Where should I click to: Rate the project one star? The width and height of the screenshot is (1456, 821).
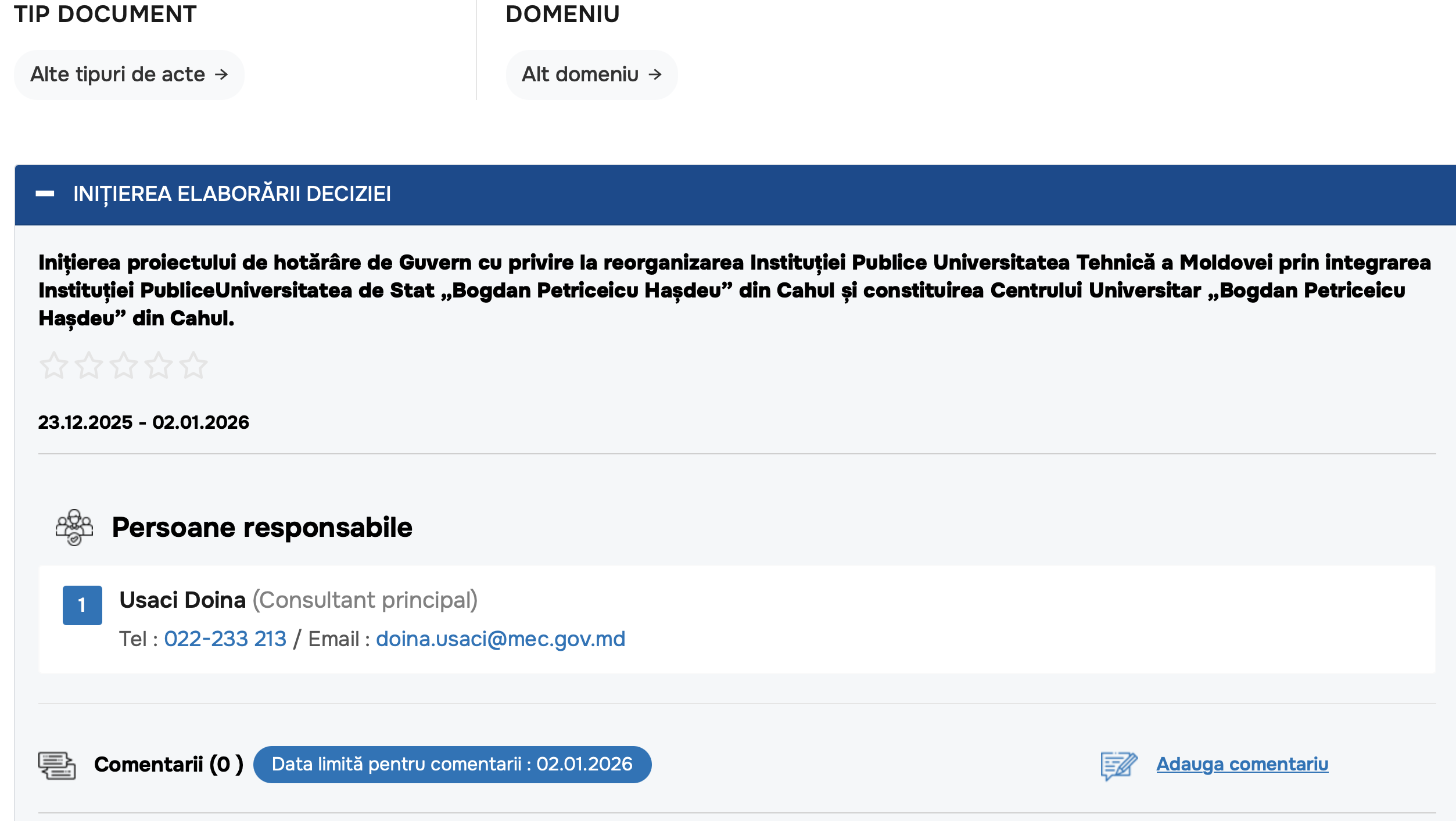coord(54,365)
